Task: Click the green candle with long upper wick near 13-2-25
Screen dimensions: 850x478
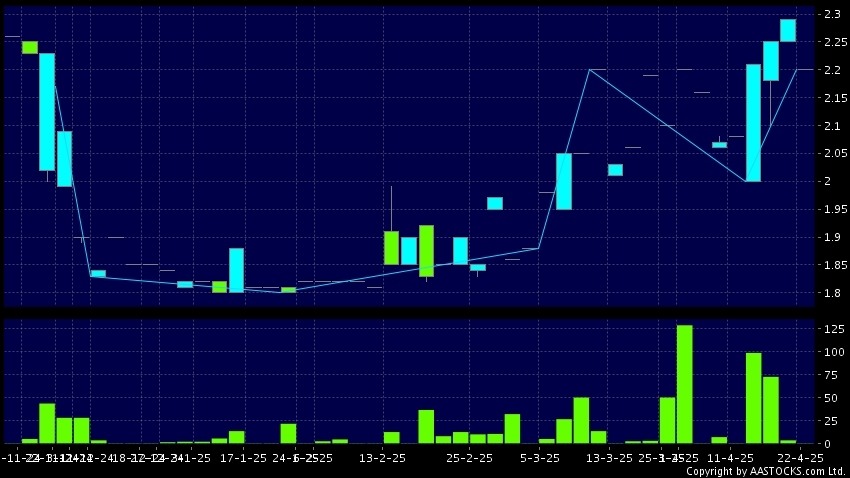Action: pyautogui.click(x=391, y=248)
